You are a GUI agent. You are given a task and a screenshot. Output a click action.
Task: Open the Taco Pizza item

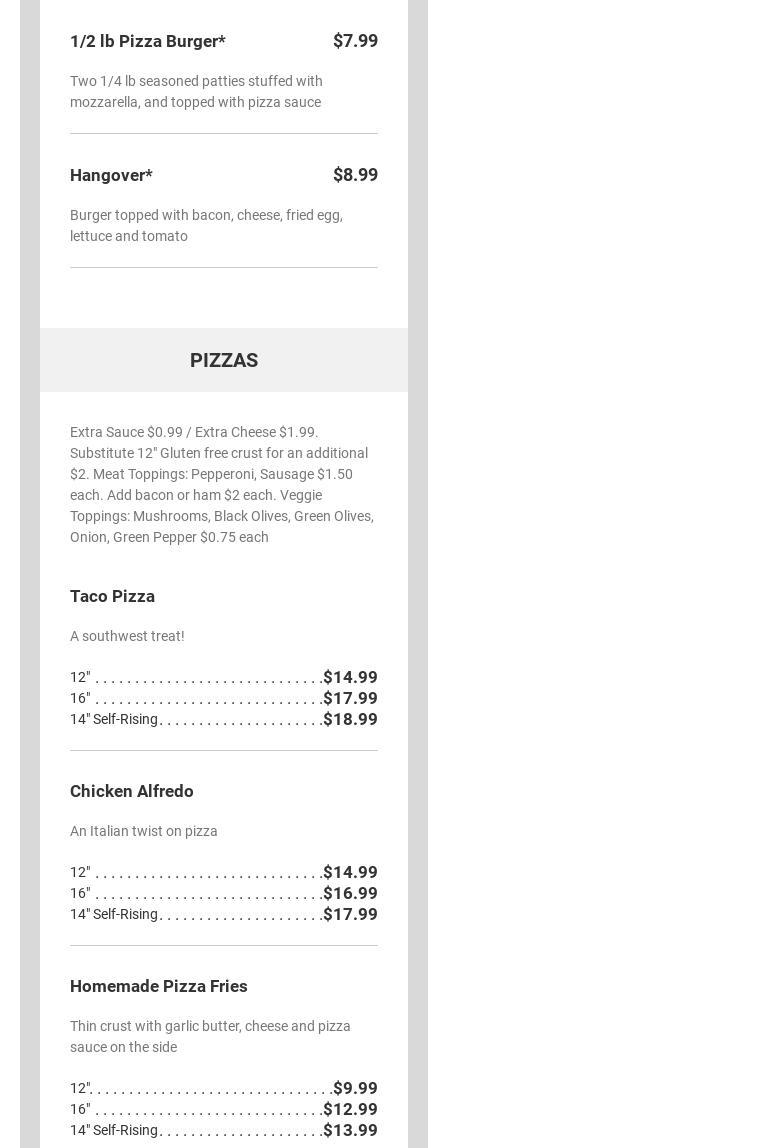[x=112, y=596]
